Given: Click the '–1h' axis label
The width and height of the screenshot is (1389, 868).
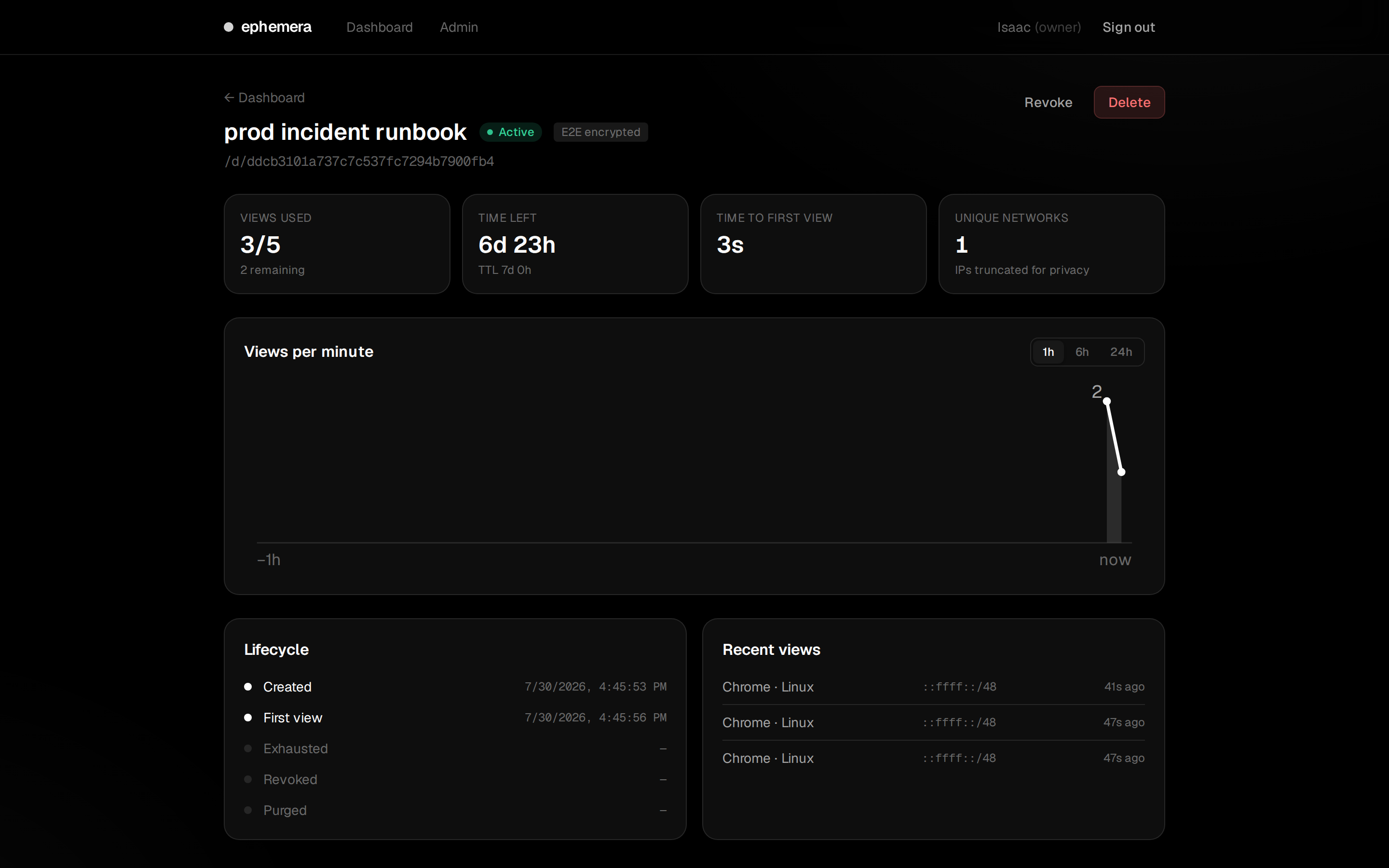Looking at the screenshot, I should tap(269, 560).
